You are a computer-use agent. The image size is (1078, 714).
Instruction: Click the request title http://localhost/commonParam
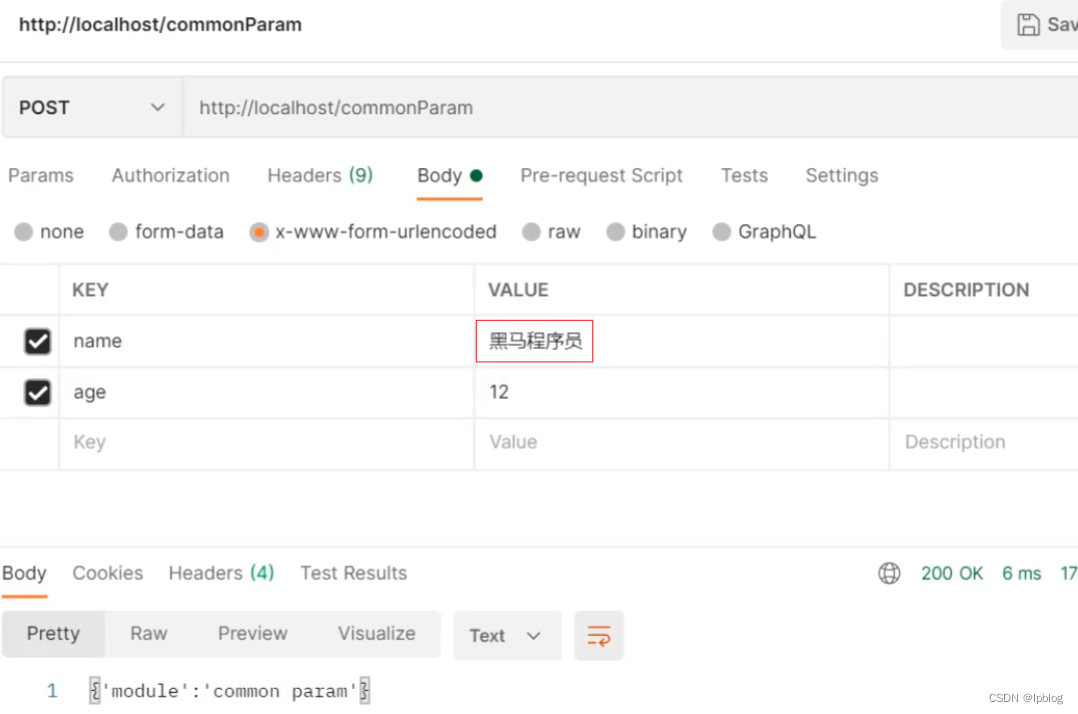point(160,25)
